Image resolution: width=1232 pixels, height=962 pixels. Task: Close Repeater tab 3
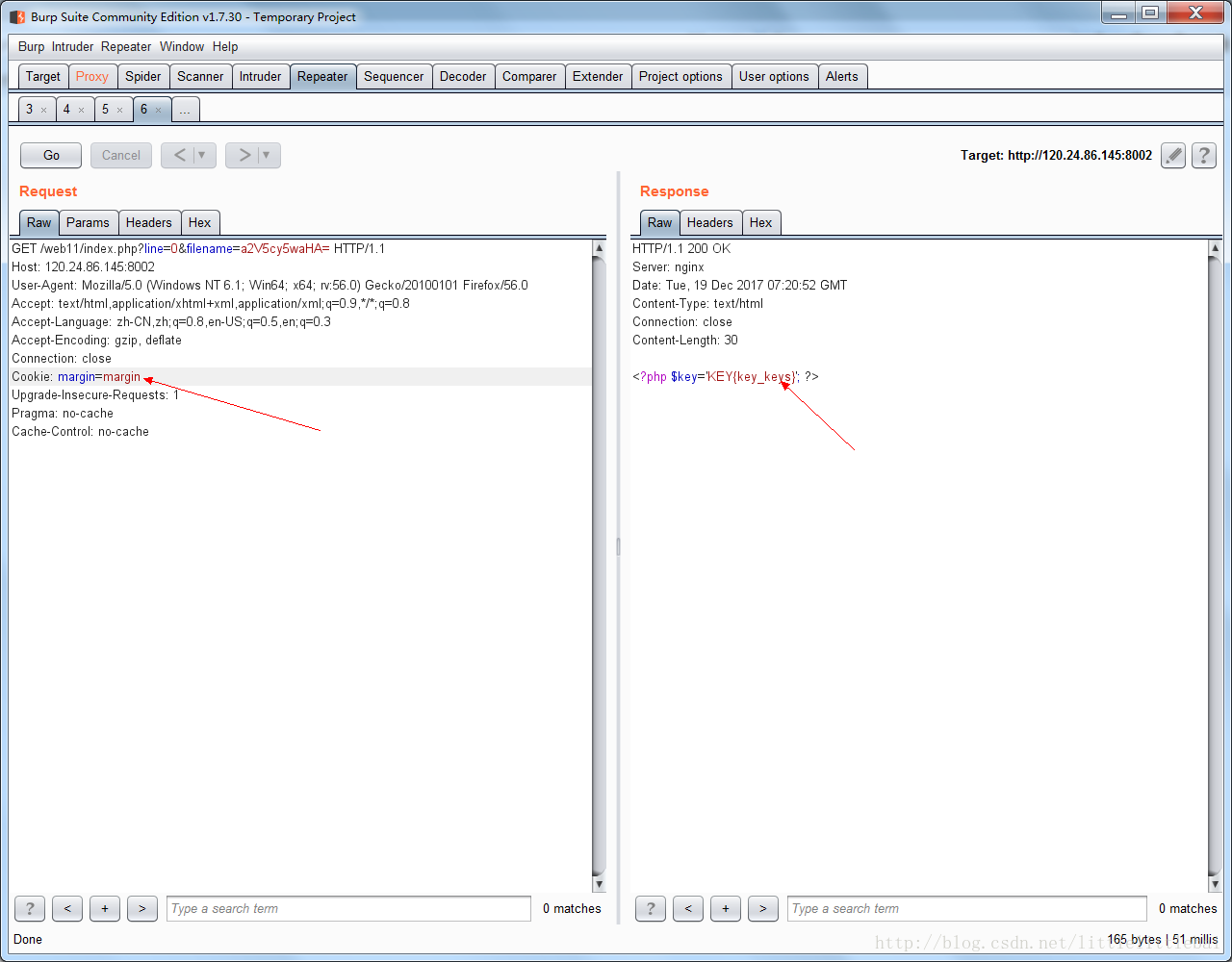click(43, 110)
